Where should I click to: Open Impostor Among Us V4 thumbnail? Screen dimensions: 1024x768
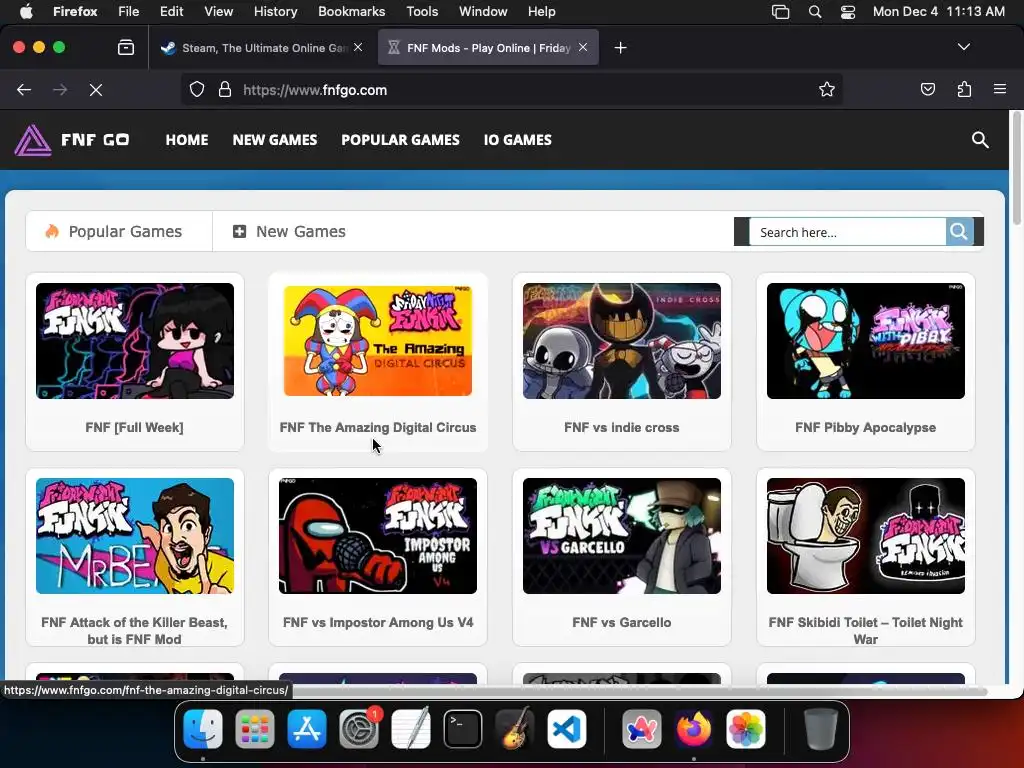(x=377, y=536)
